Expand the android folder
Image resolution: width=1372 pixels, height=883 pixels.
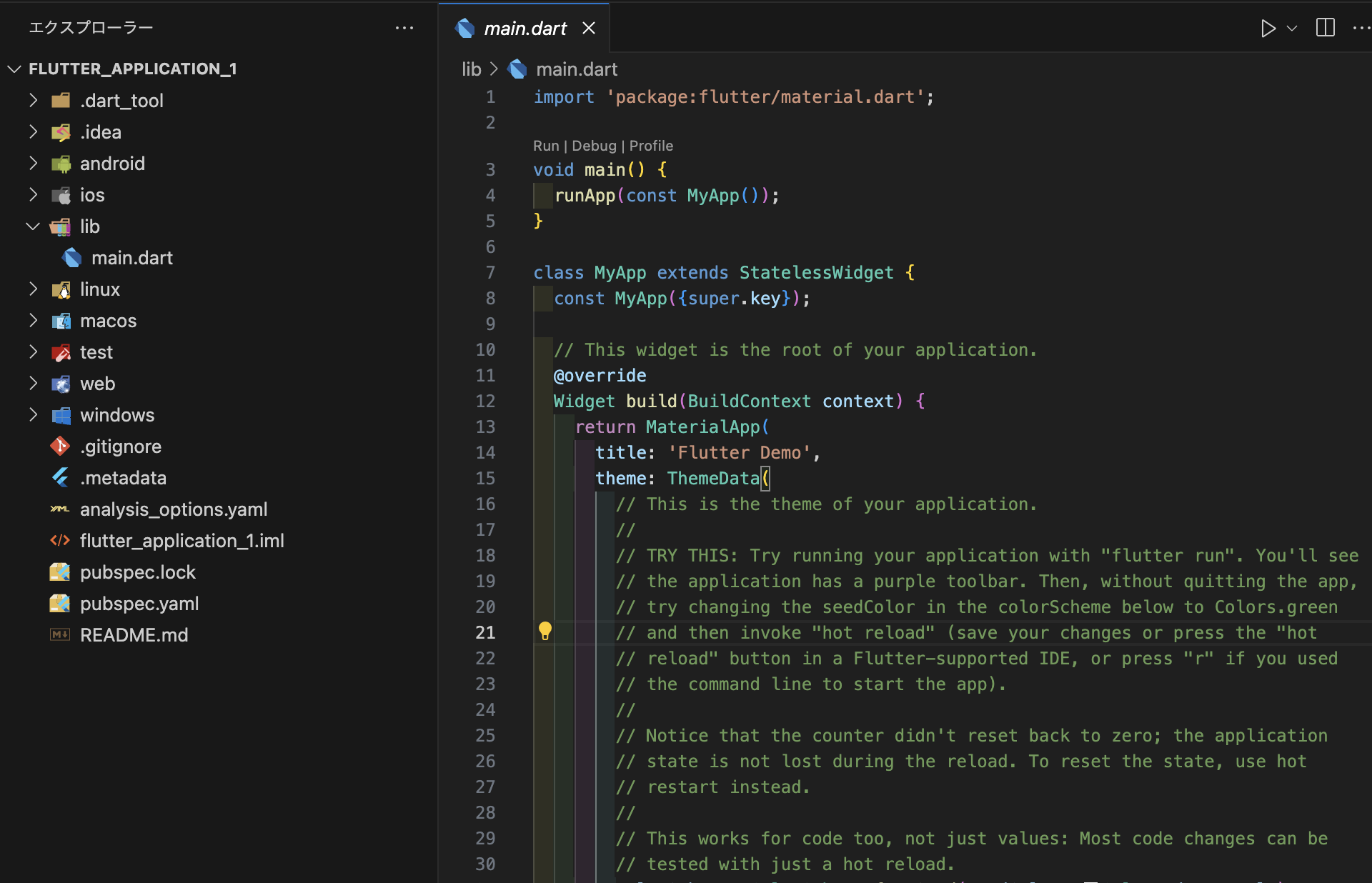coord(112,164)
